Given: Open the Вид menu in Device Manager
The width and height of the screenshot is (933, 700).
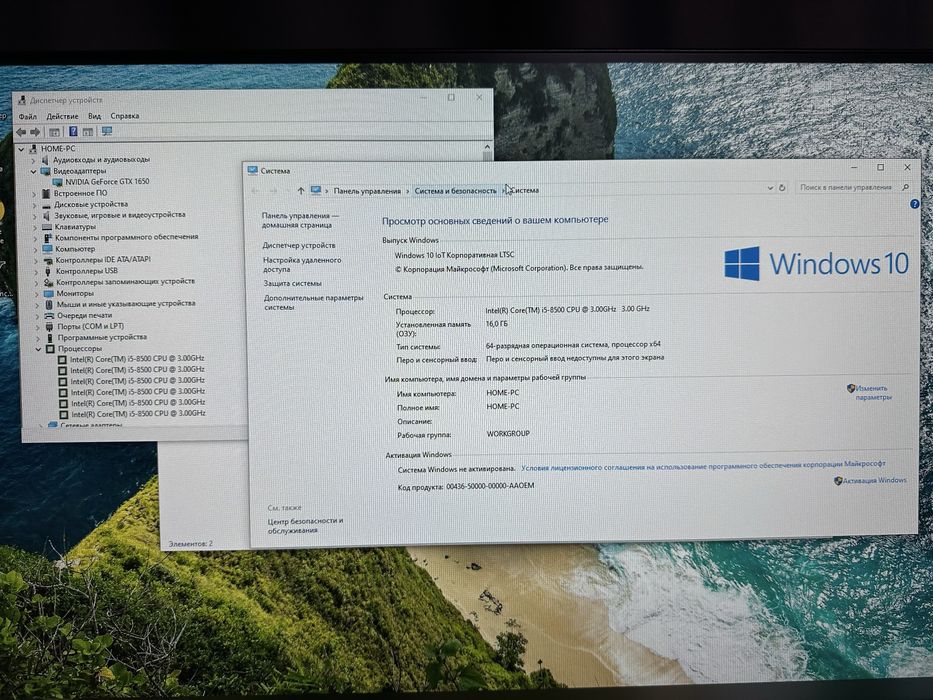Looking at the screenshot, I should (x=95, y=116).
